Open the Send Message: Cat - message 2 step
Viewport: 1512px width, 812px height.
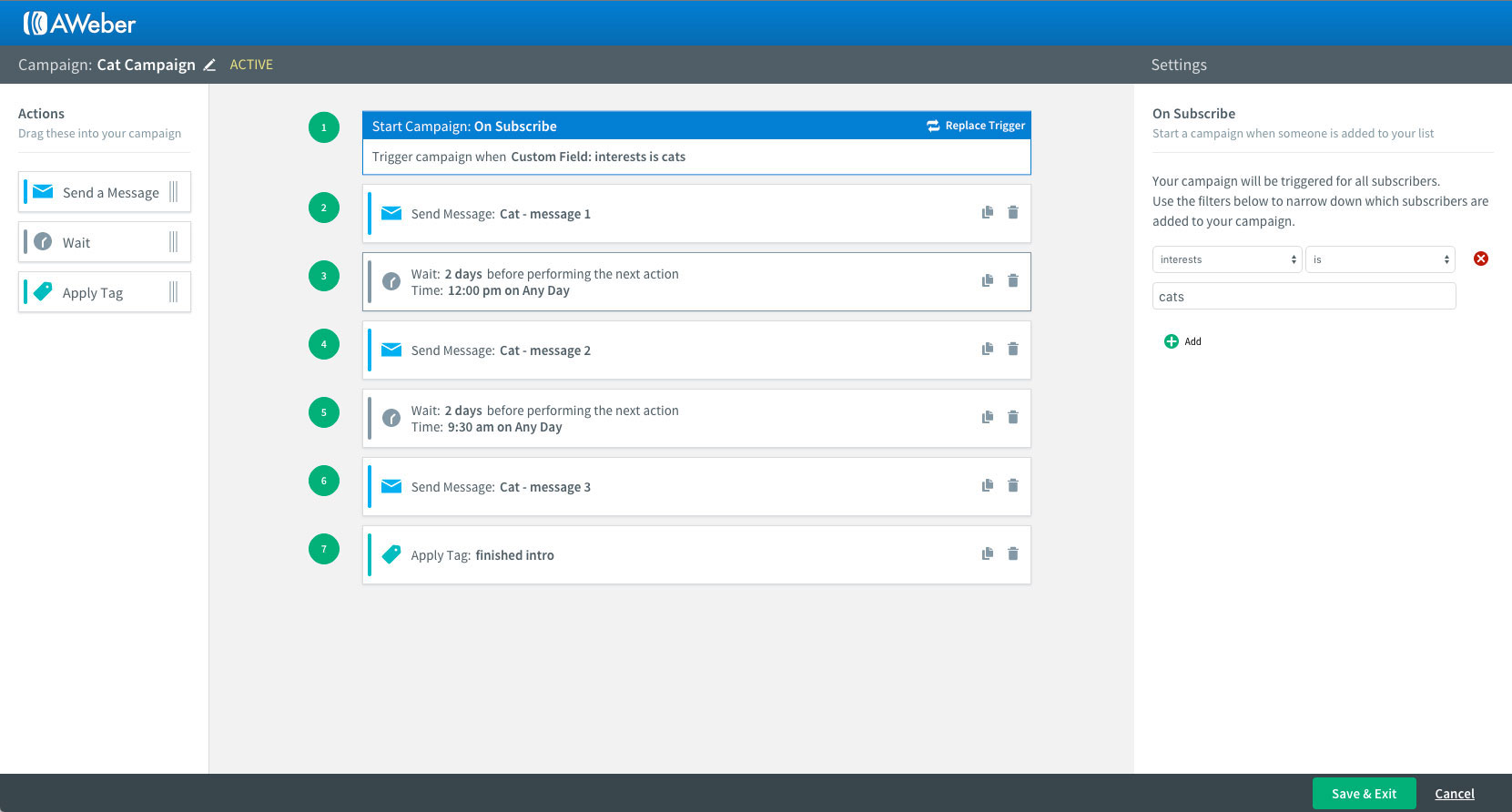pyautogui.click(x=696, y=350)
